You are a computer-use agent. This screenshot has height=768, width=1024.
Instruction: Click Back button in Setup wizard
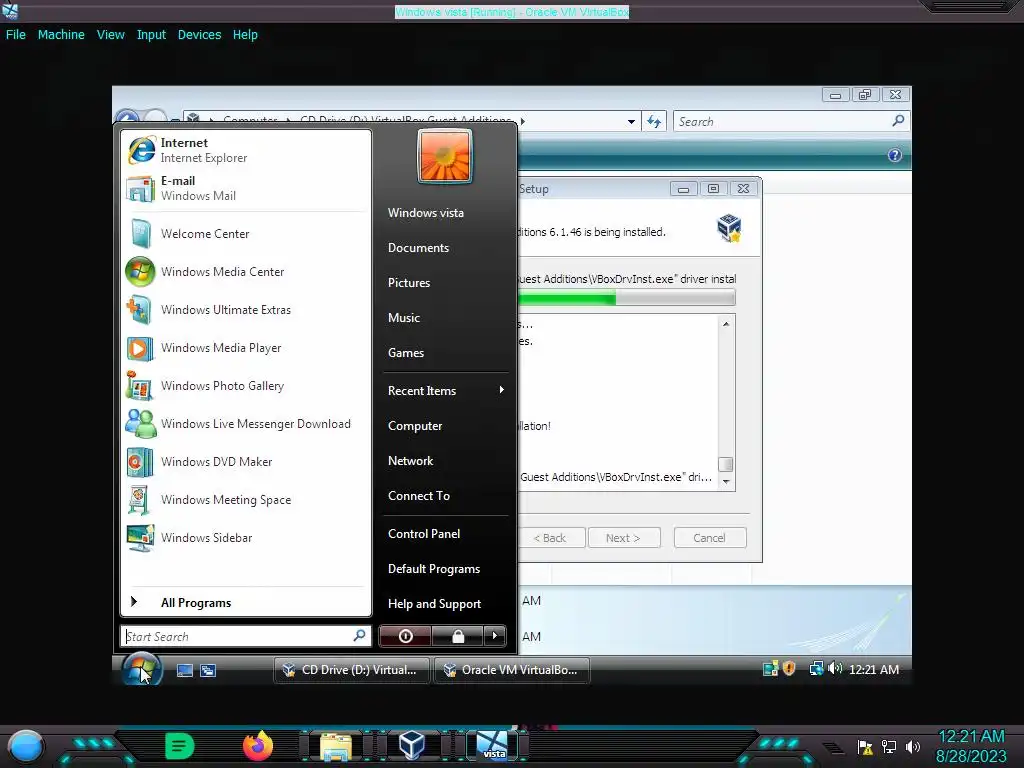coord(550,538)
